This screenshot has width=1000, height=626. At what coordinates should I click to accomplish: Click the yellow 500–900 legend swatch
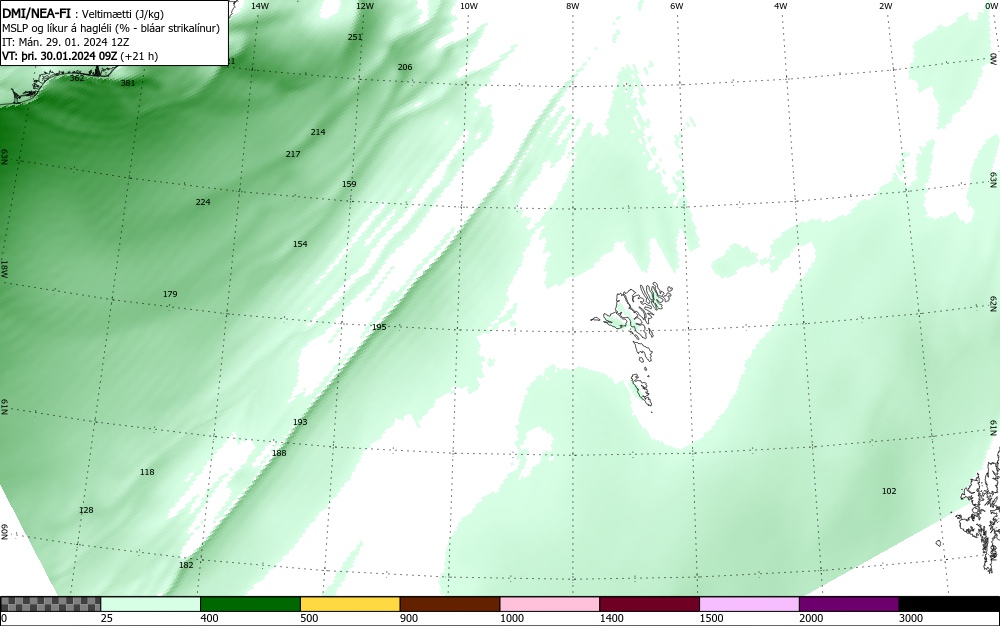(350, 604)
